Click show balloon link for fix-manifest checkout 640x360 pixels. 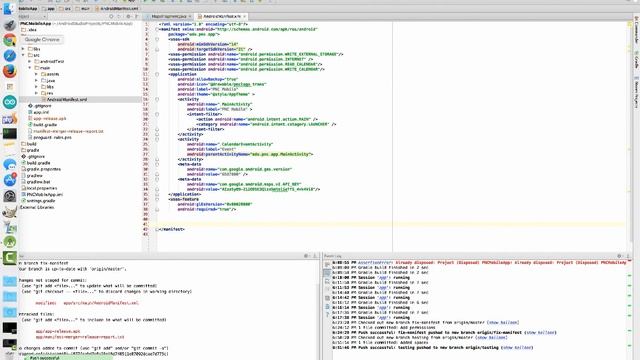pos(504,322)
